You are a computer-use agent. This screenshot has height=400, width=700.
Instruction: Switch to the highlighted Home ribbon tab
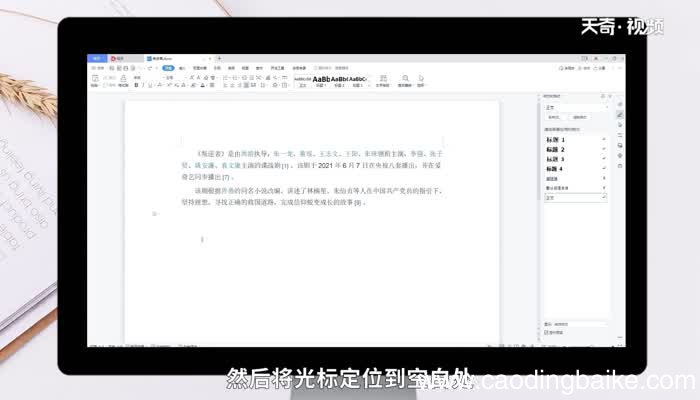(168, 68)
